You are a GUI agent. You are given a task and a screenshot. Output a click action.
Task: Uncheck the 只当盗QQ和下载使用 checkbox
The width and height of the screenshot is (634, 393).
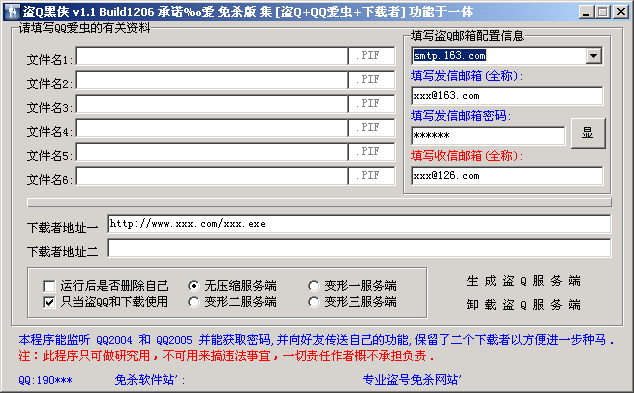[x=49, y=302]
